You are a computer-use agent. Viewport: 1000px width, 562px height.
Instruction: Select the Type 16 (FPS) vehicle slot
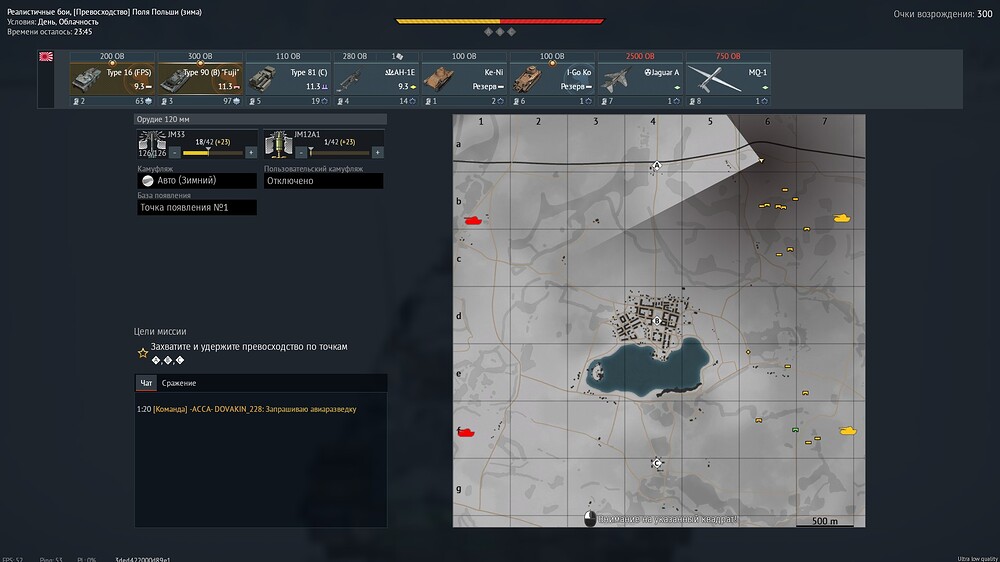[x=111, y=79]
